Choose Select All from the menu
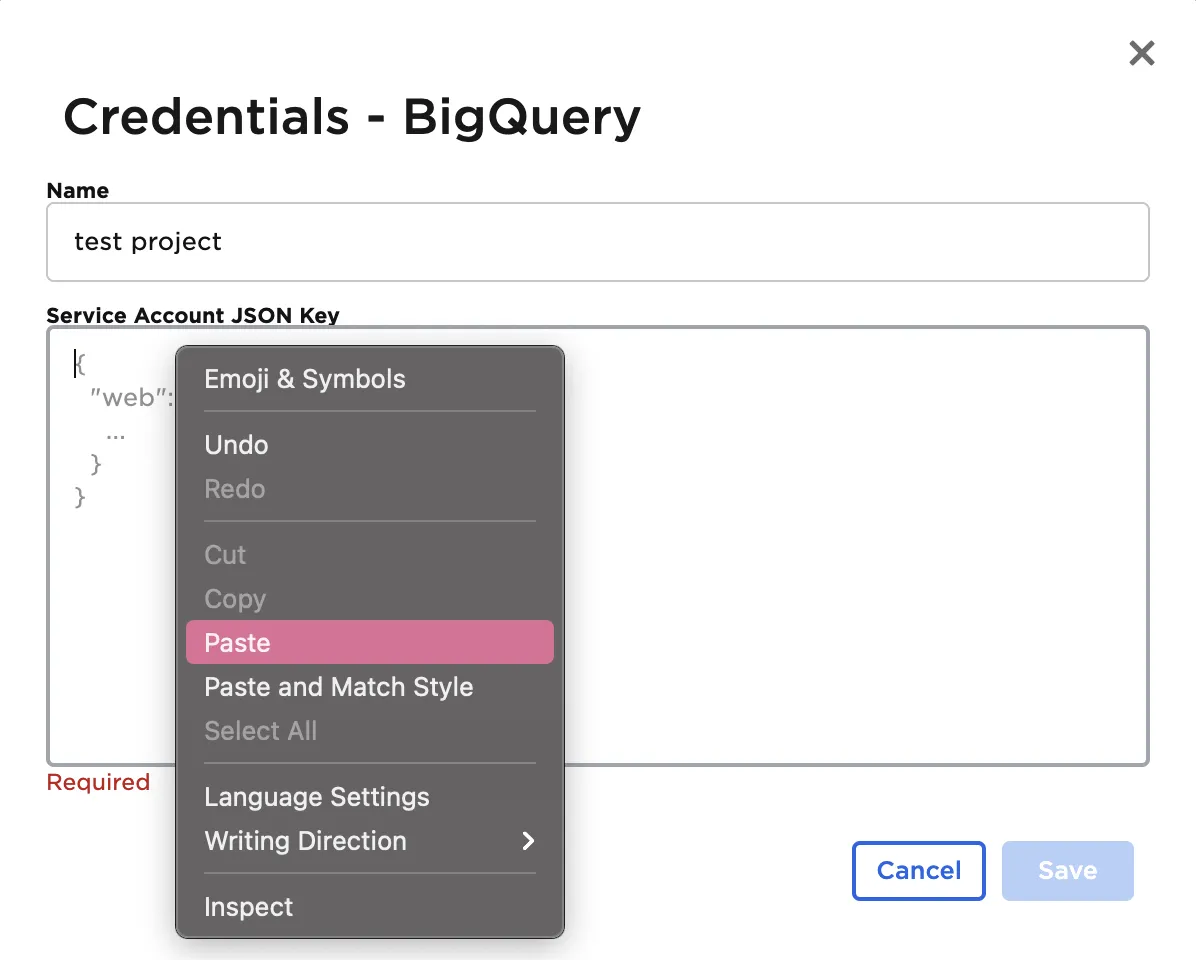Viewport: 1196px width, 960px height. [261, 731]
